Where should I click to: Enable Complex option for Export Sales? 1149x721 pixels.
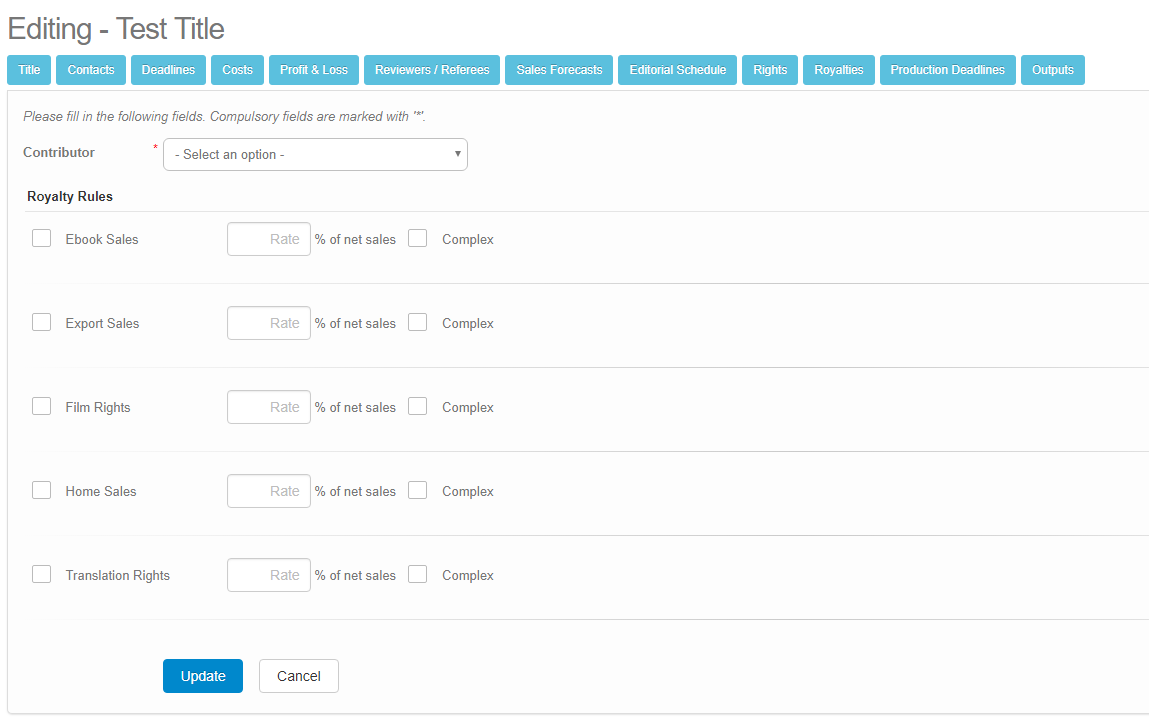click(x=418, y=322)
